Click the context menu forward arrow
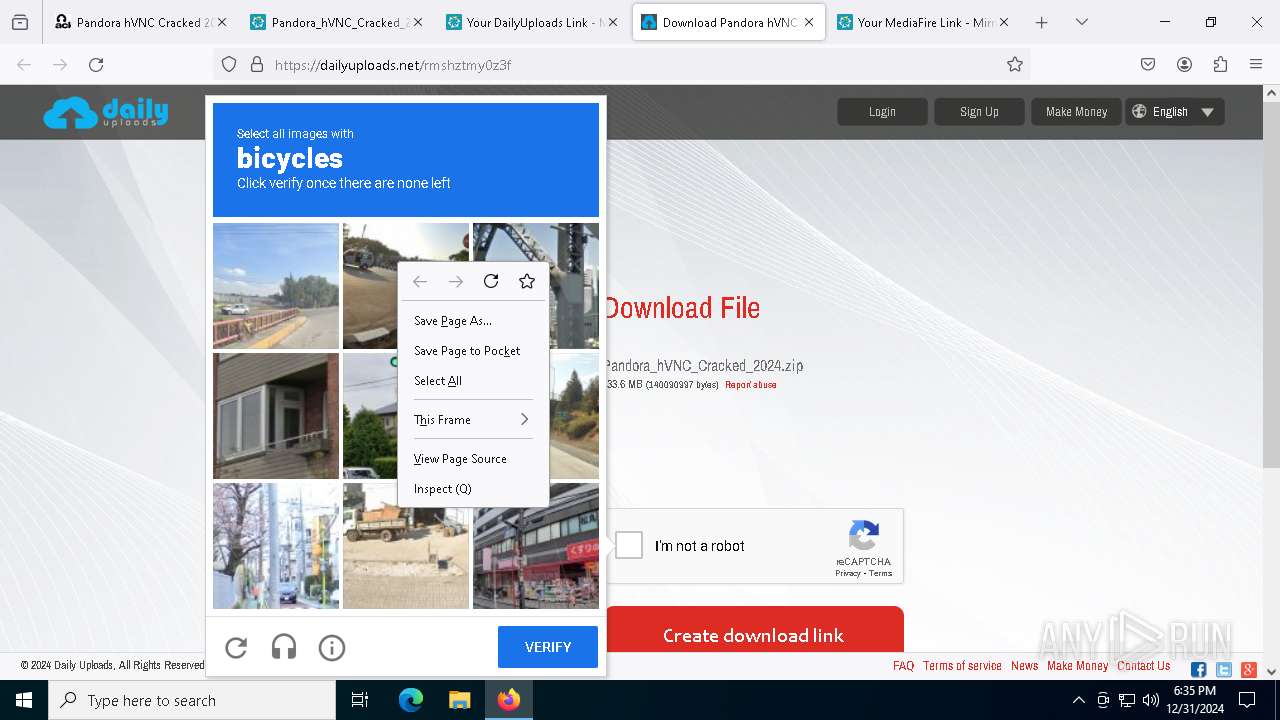The width and height of the screenshot is (1280, 720). pos(456,281)
